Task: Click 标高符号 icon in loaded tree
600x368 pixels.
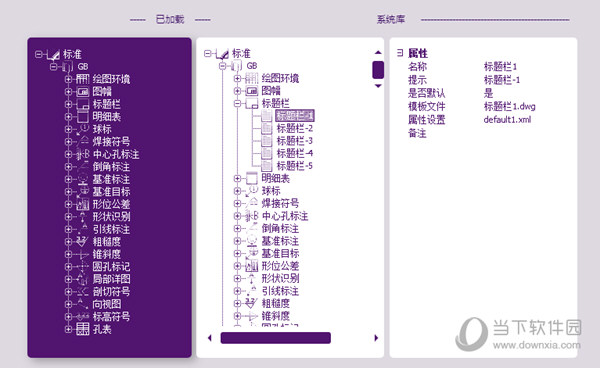Action: (82, 317)
